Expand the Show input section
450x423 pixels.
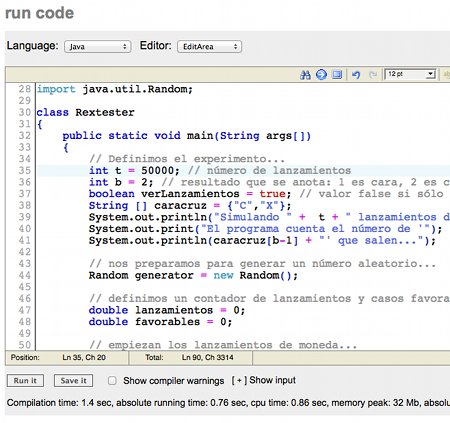[264, 380]
